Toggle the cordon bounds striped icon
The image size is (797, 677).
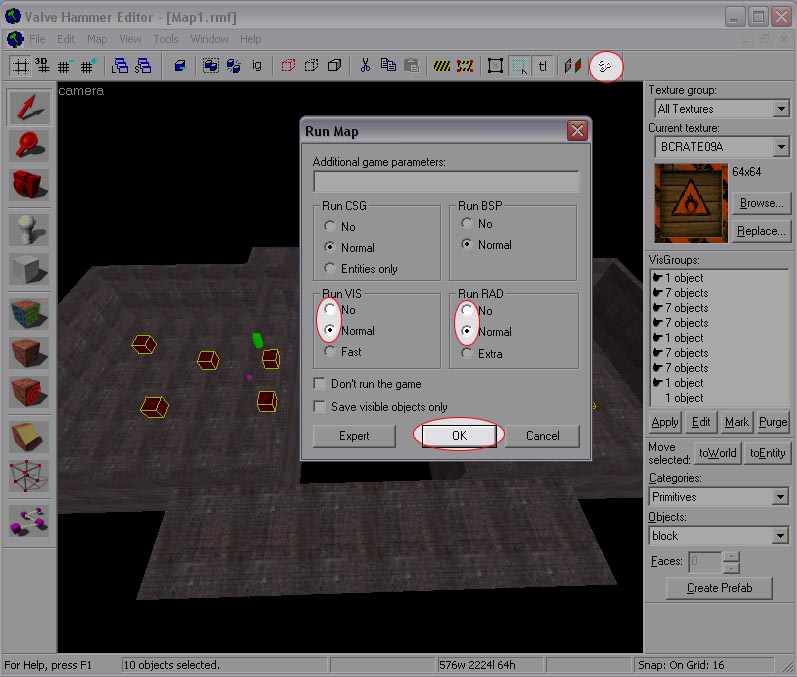(442, 66)
